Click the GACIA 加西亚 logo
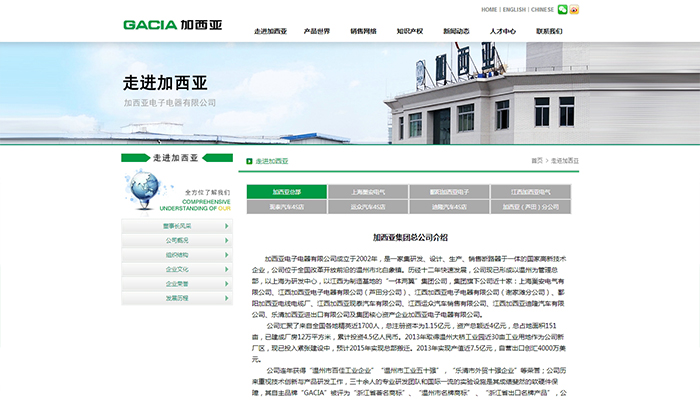Screen dimensions: 700x400 coord(172,25)
